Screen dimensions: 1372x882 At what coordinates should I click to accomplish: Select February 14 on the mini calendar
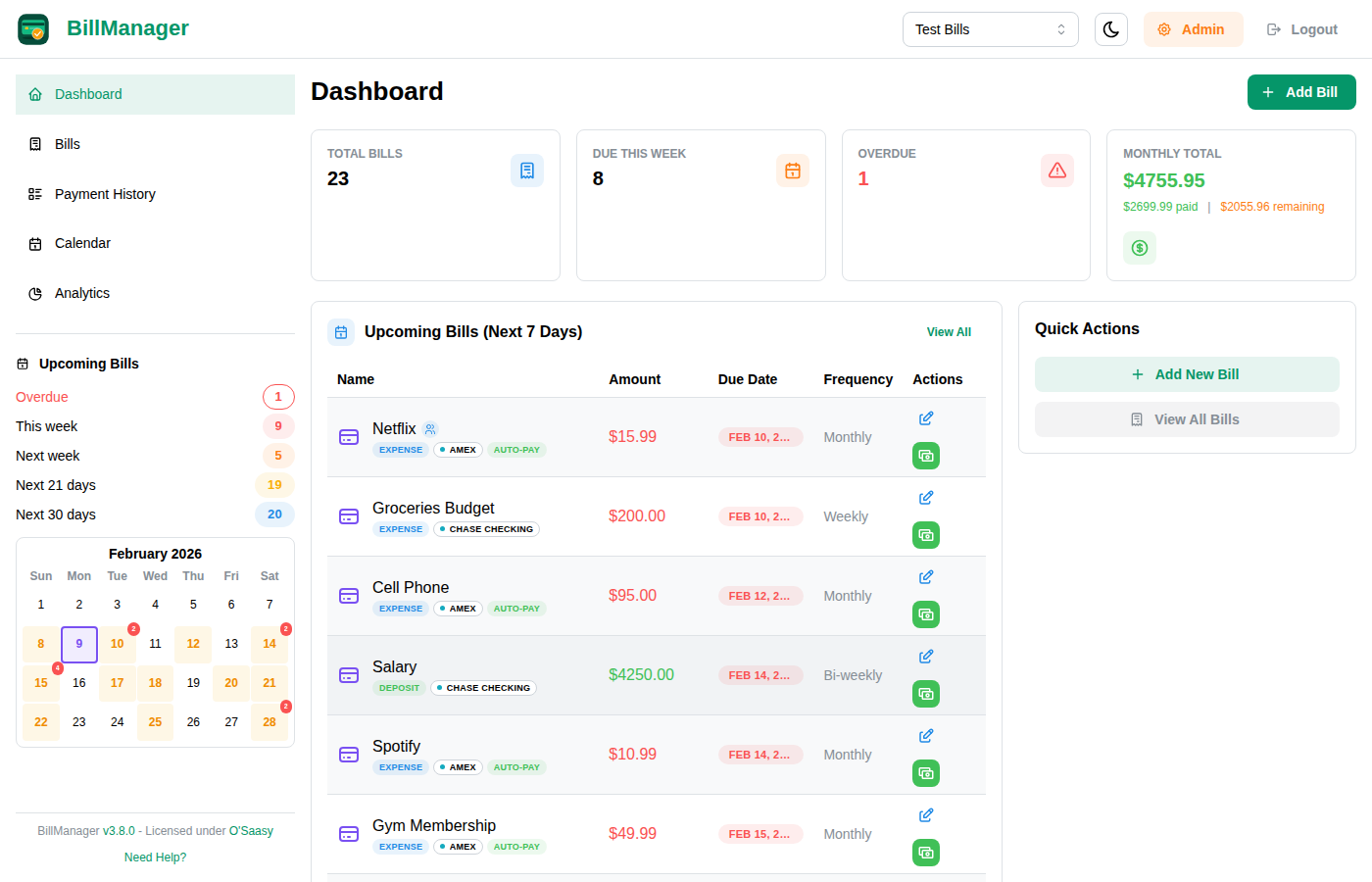point(269,644)
